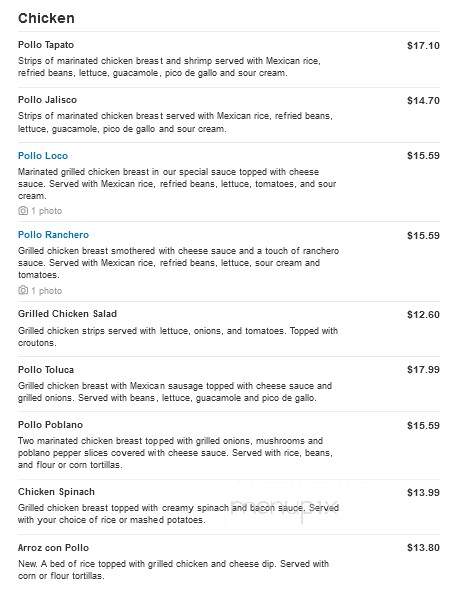The image size is (463, 590).
Task: Select the Pollo Tapato menu item title
Action: pos(46,45)
